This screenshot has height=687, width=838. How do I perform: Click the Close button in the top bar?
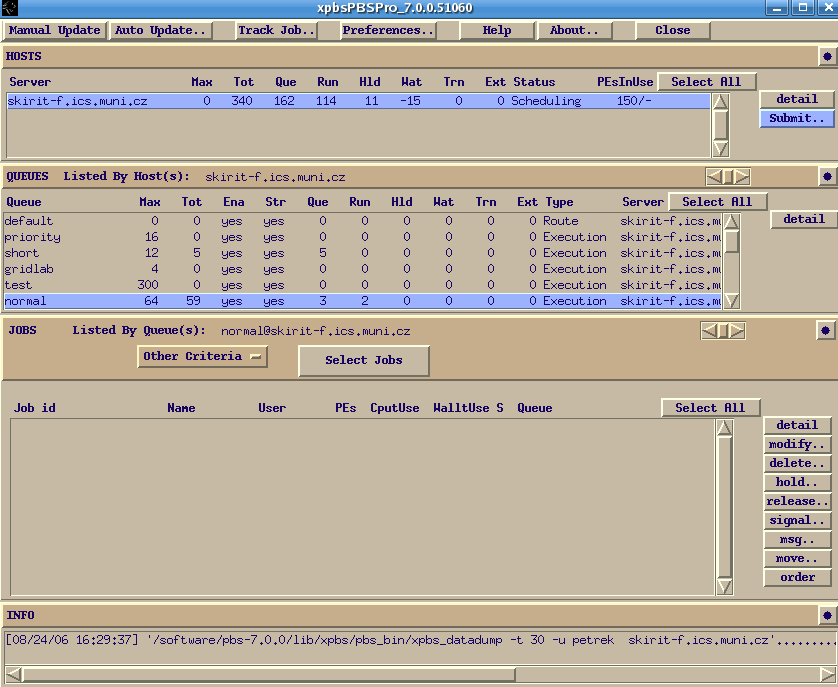pyautogui.click(x=672, y=30)
